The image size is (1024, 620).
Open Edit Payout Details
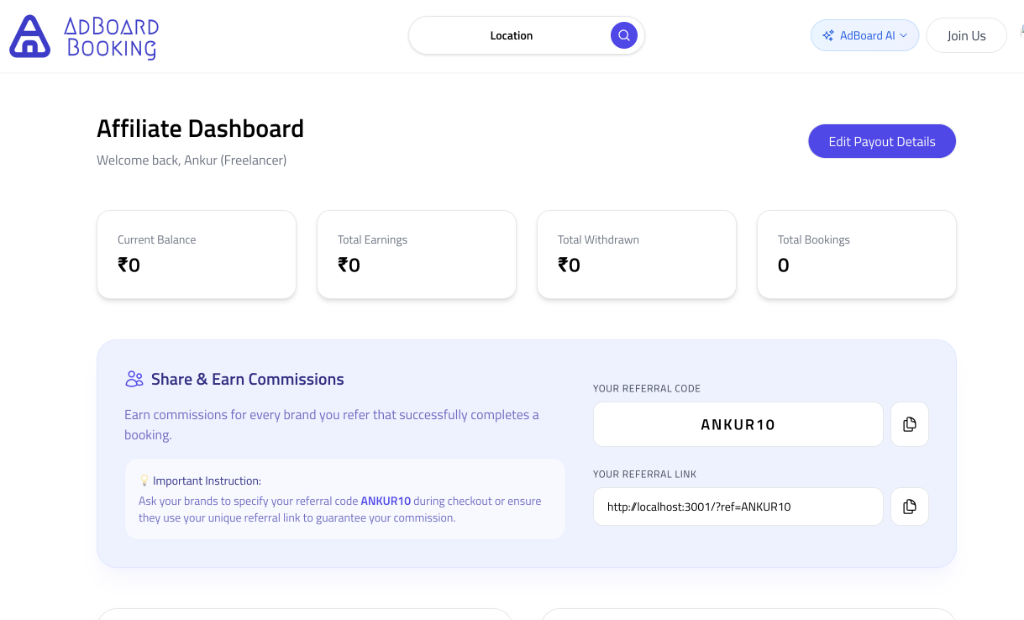click(x=881, y=142)
